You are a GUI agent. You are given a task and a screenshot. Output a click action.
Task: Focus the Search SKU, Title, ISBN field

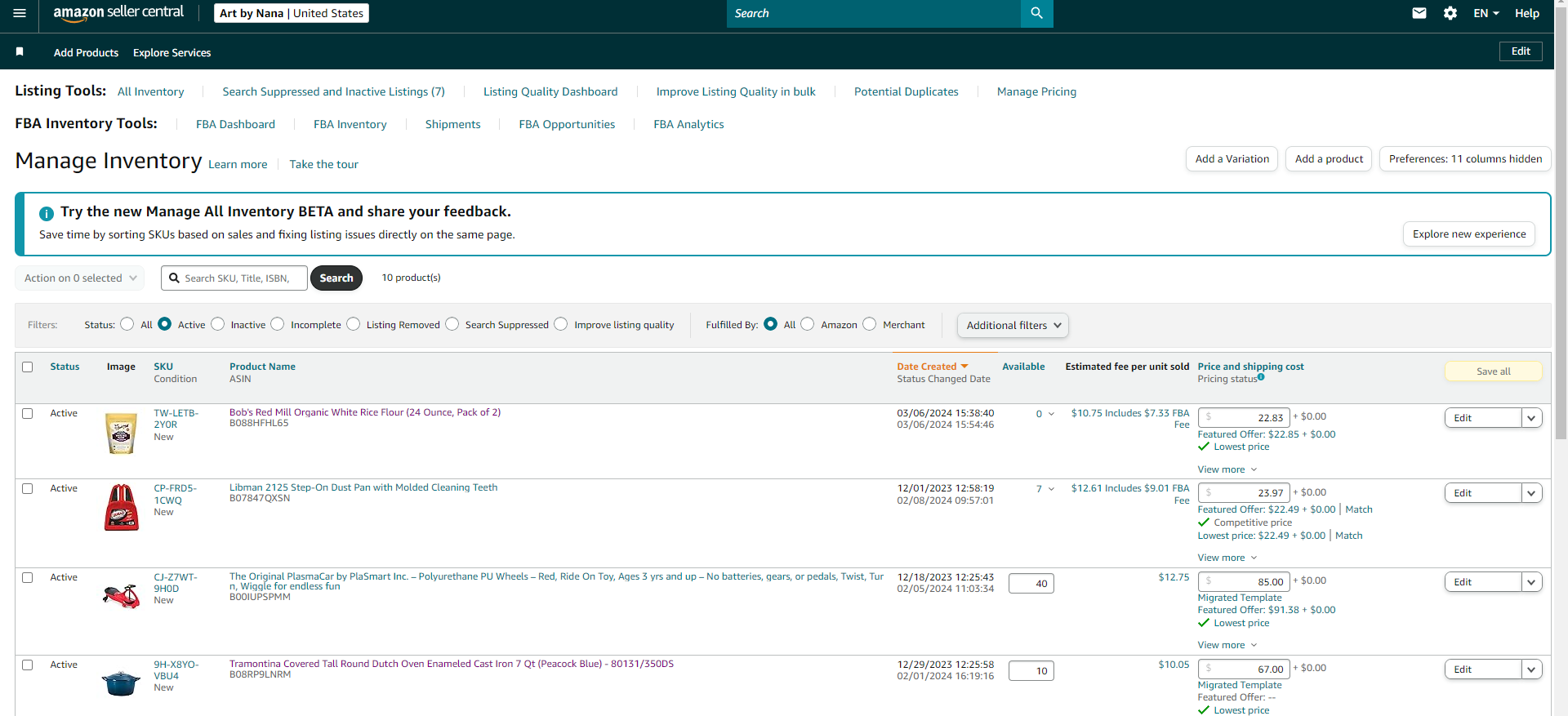[234, 278]
